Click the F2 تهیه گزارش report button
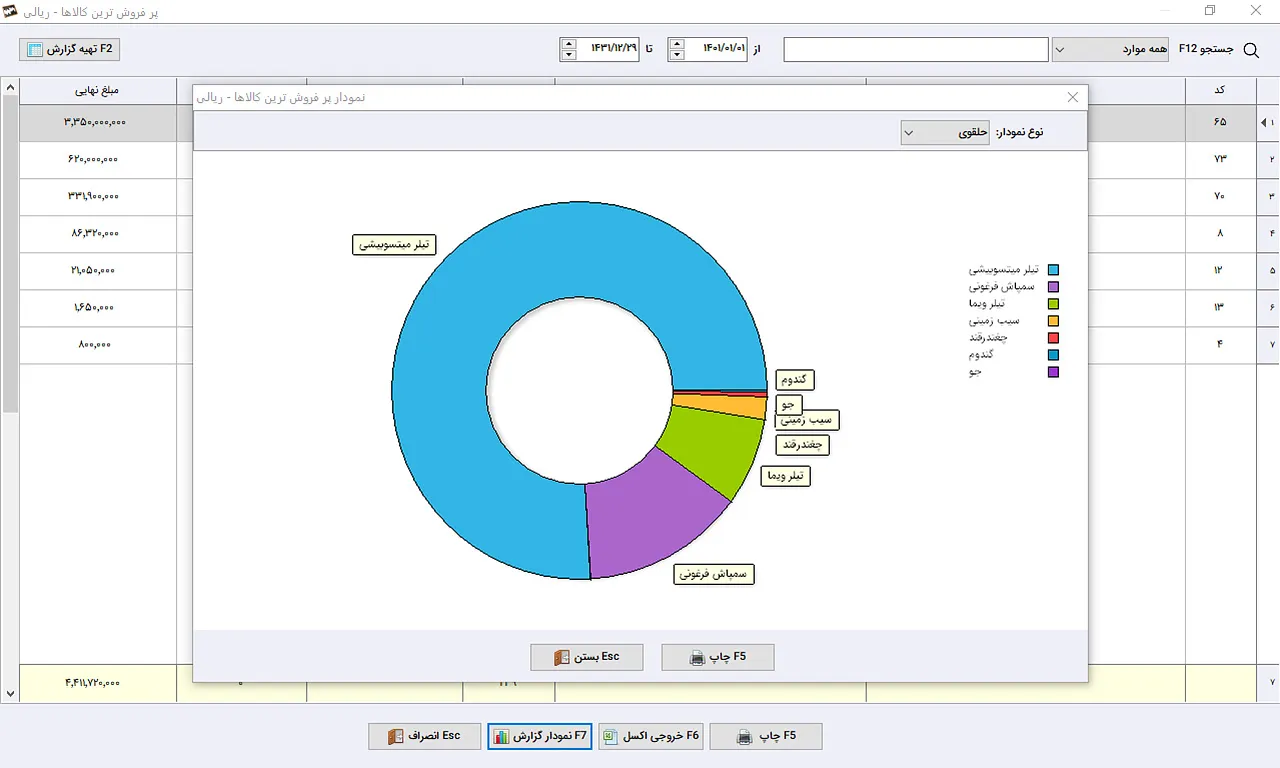Viewport: 1280px width, 768px height. point(70,48)
